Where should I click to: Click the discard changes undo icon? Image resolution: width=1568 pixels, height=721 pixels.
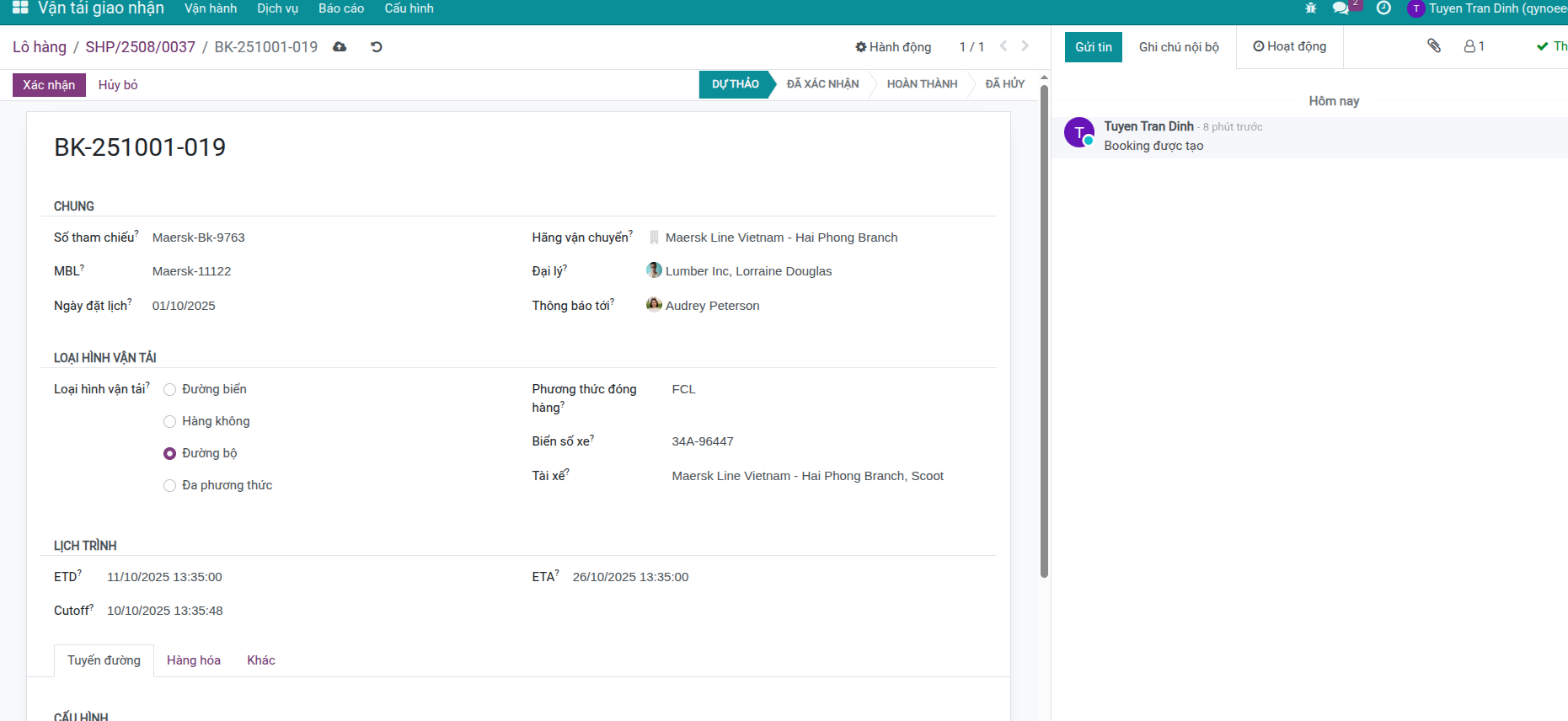tap(377, 47)
